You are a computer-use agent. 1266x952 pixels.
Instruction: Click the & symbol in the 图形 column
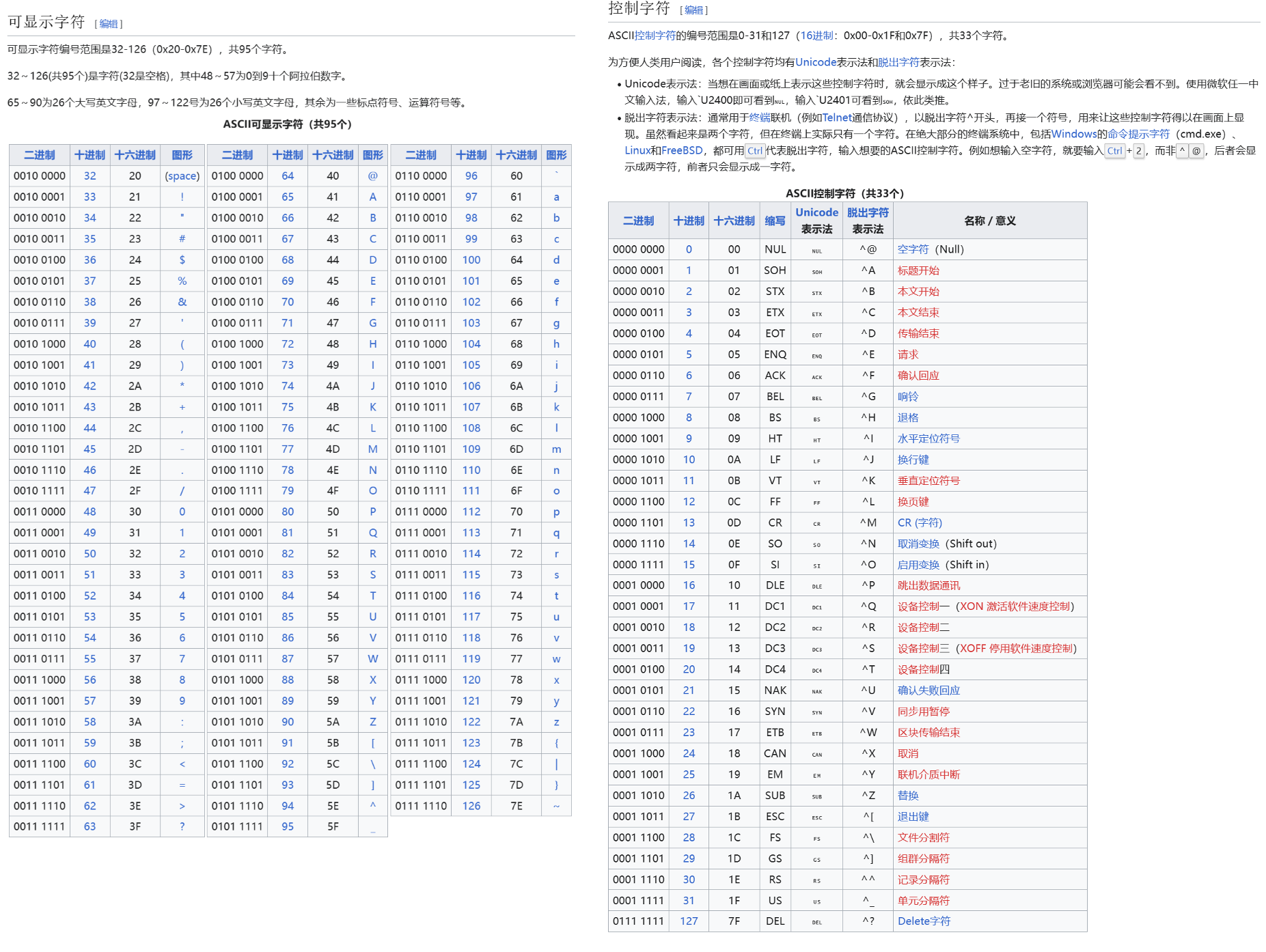point(182,302)
